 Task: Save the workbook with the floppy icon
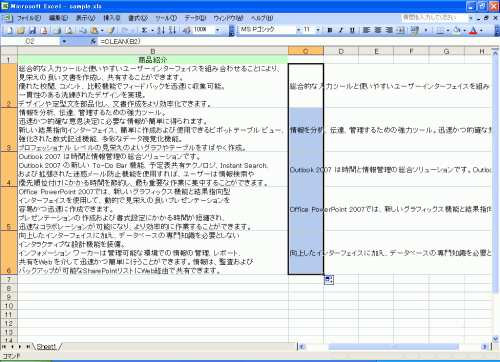coord(32,31)
